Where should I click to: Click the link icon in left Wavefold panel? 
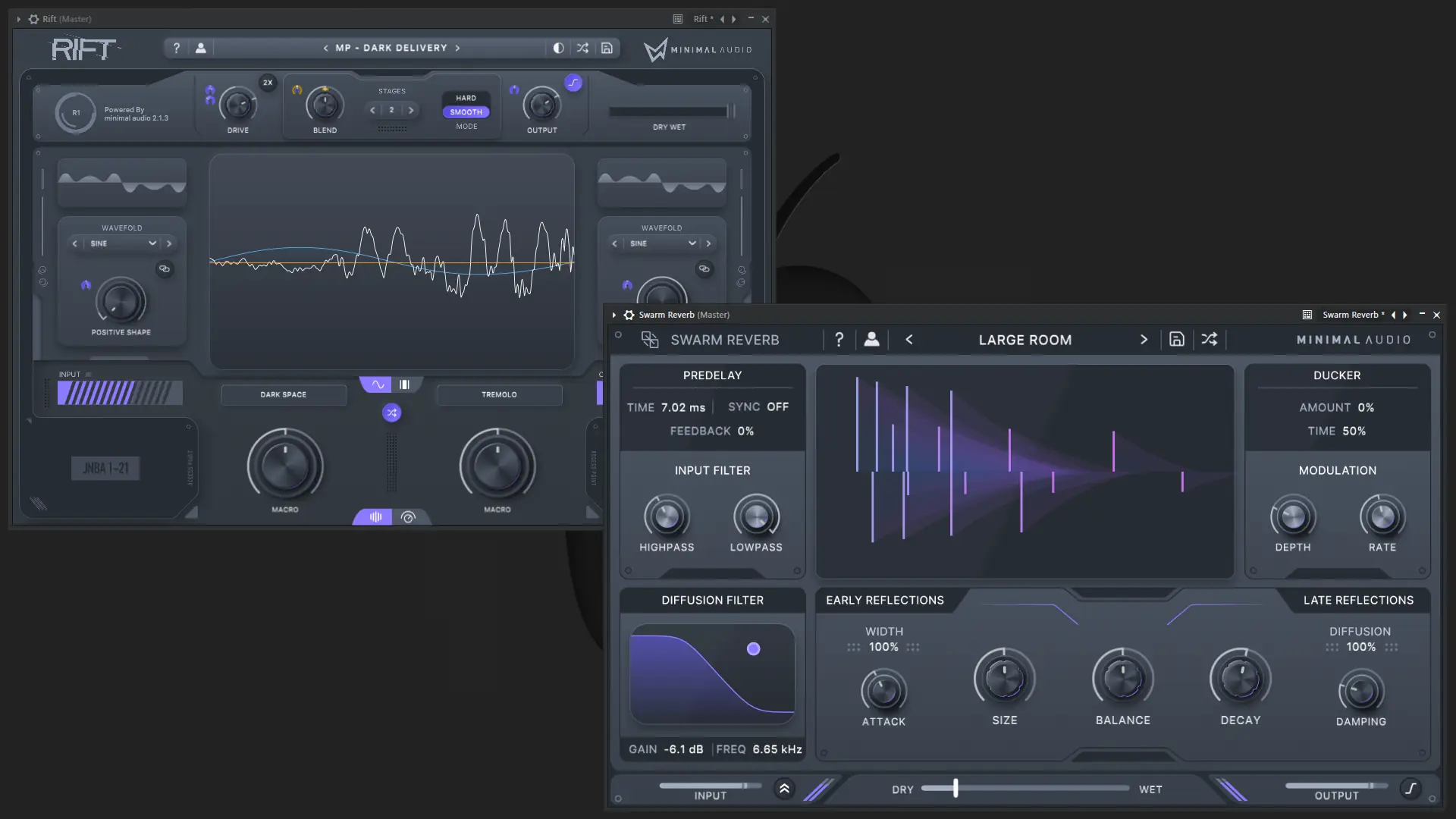coord(164,268)
